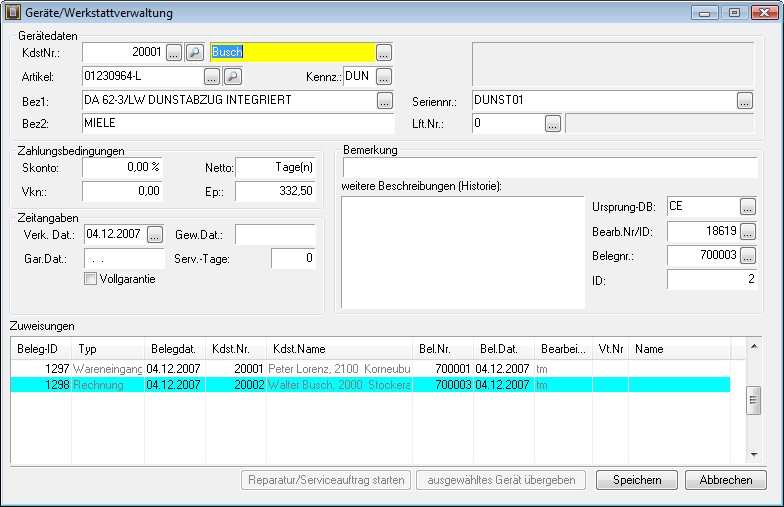Viewport: 784px width, 507px height.
Task: Open the ellipsis lookup beside the yellow Busch field
Action: pos(384,52)
